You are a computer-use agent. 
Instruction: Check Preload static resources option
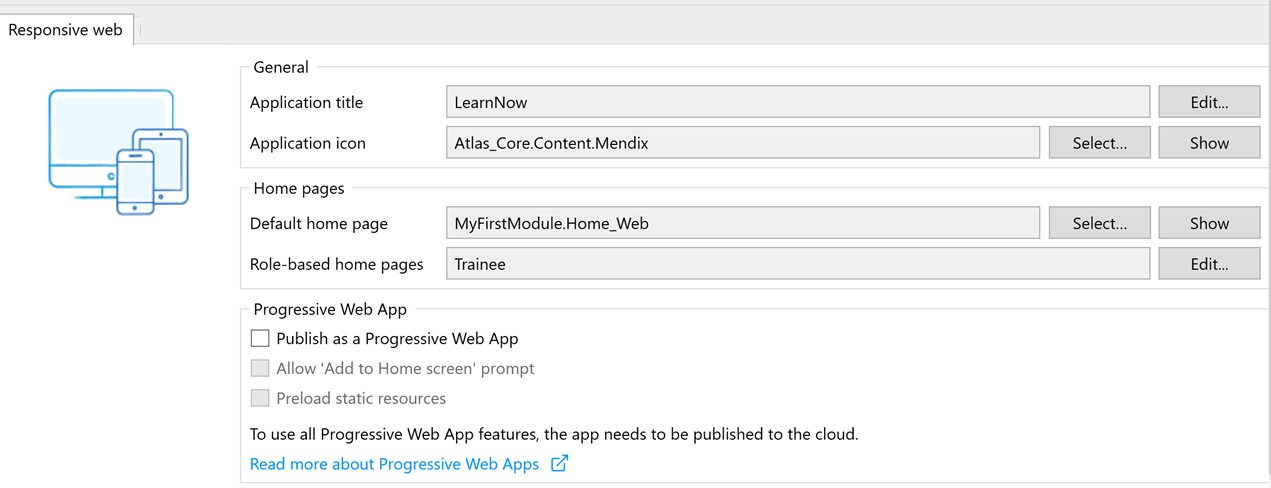pyautogui.click(x=260, y=398)
